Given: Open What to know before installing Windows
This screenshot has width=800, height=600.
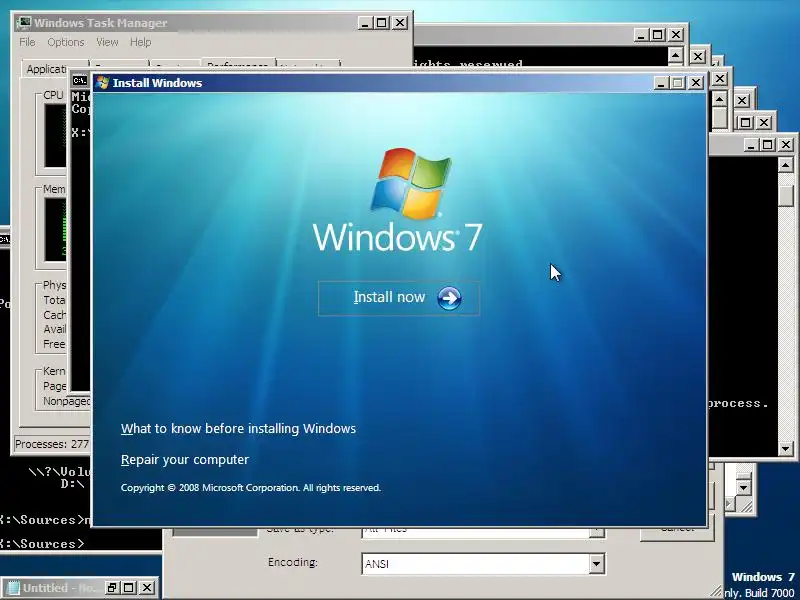Looking at the screenshot, I should pos(238,429).
